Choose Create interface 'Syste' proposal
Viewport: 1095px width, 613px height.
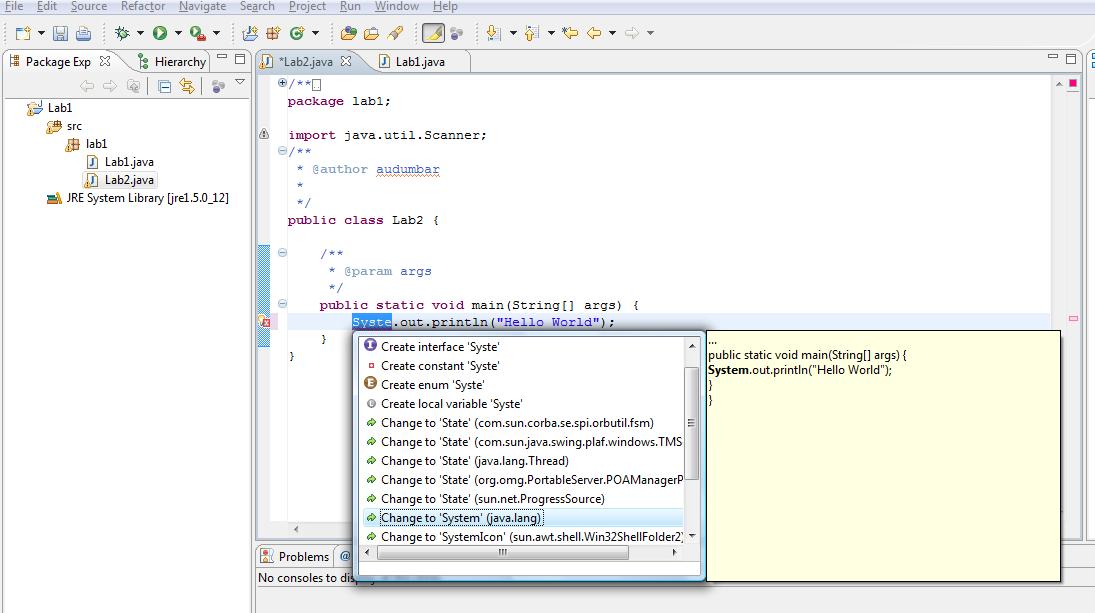[523, 346]
